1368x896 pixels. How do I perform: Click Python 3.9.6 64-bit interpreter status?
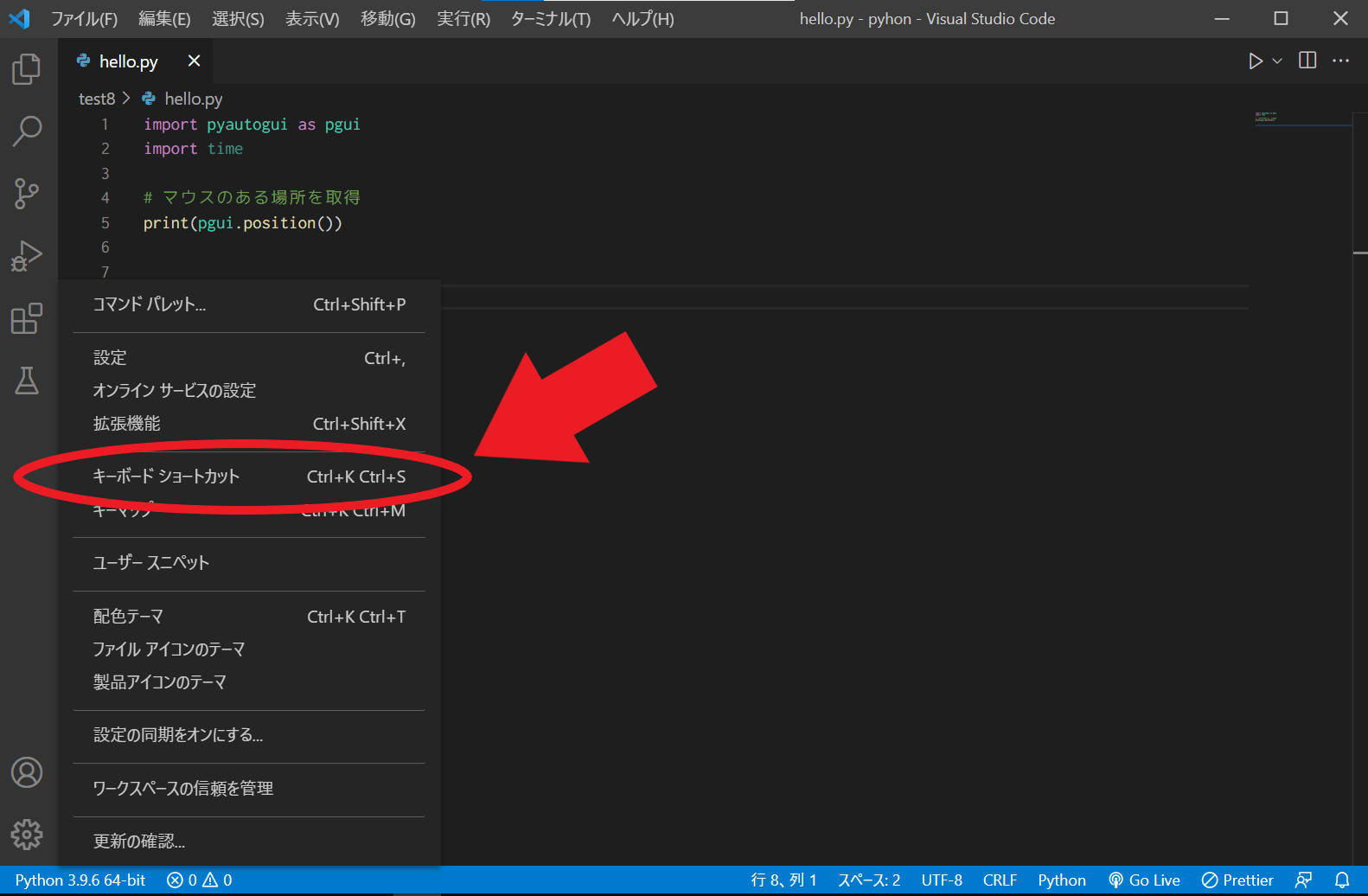coord(80,880)
